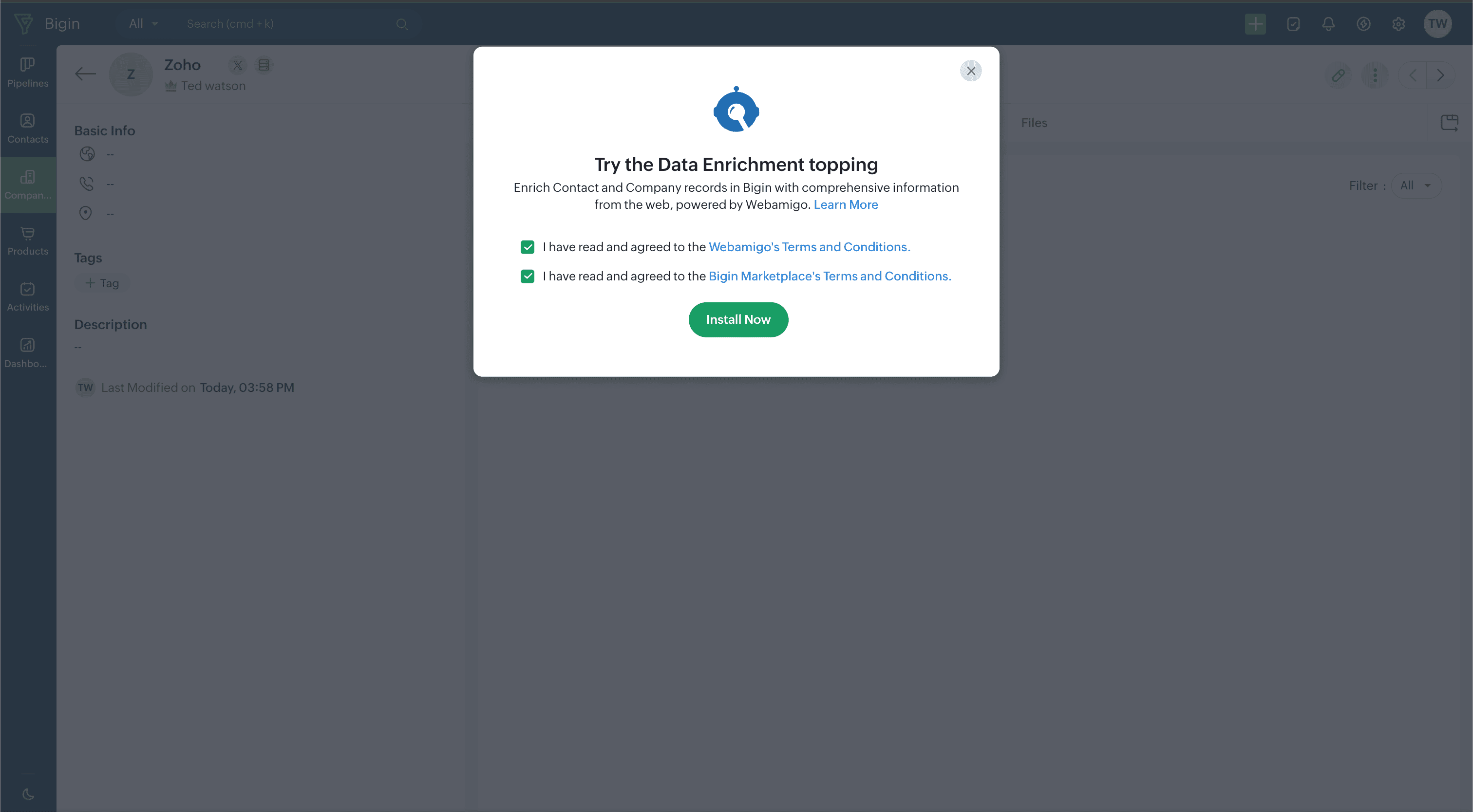Open the Learn More link
The image size is (1473, 812).
[845, 204]
